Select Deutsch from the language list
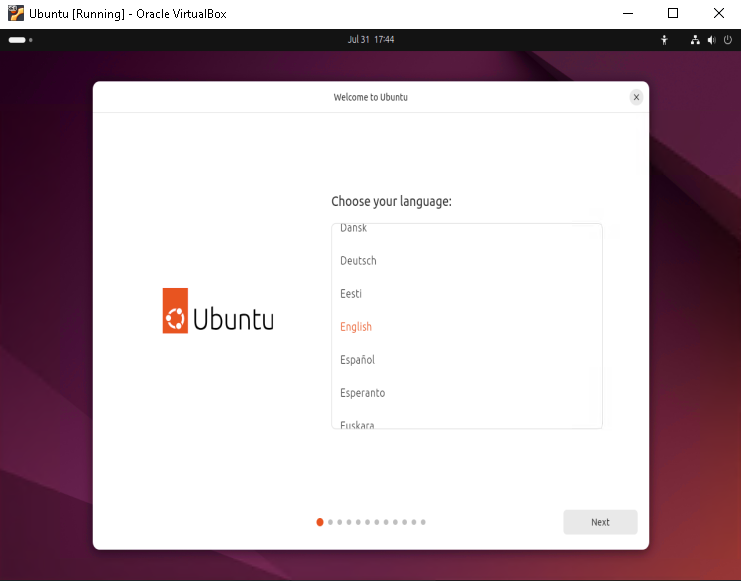 coord(467,260)
